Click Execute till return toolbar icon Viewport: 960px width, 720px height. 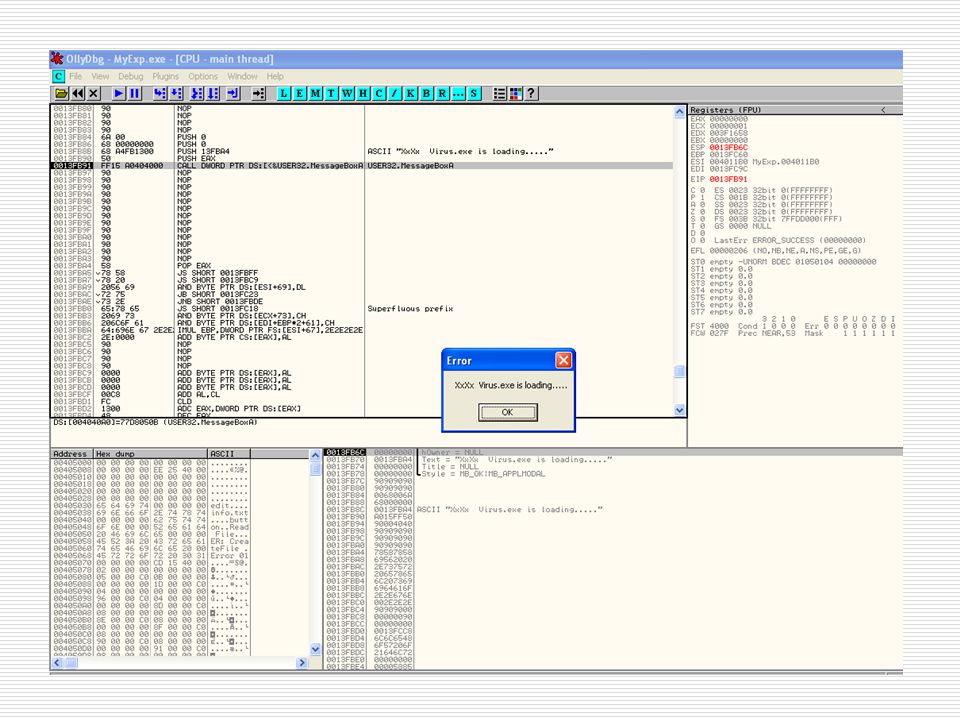pyautogui.click(x=233, y=94)
